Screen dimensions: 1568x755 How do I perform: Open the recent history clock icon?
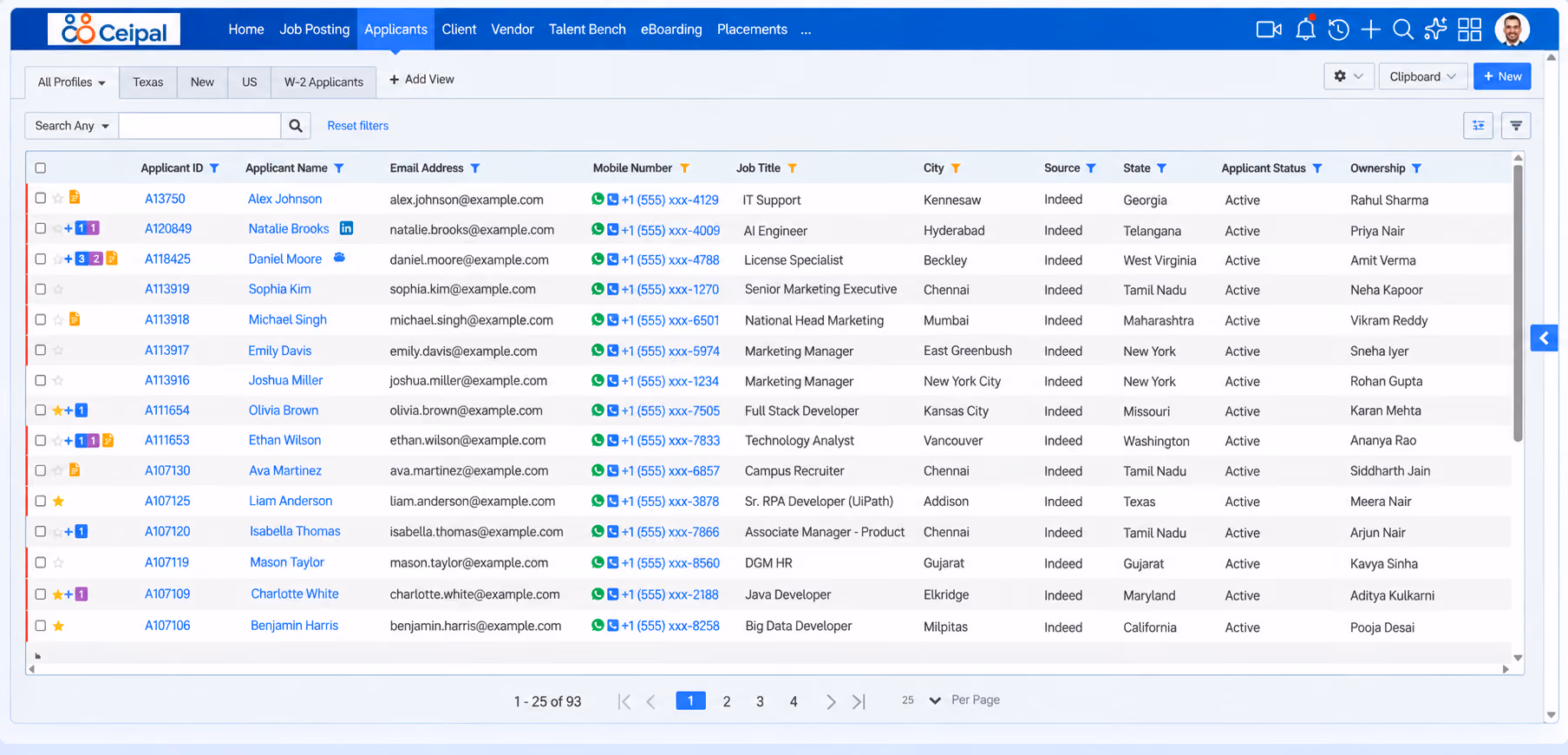(x=1338, y=30)
